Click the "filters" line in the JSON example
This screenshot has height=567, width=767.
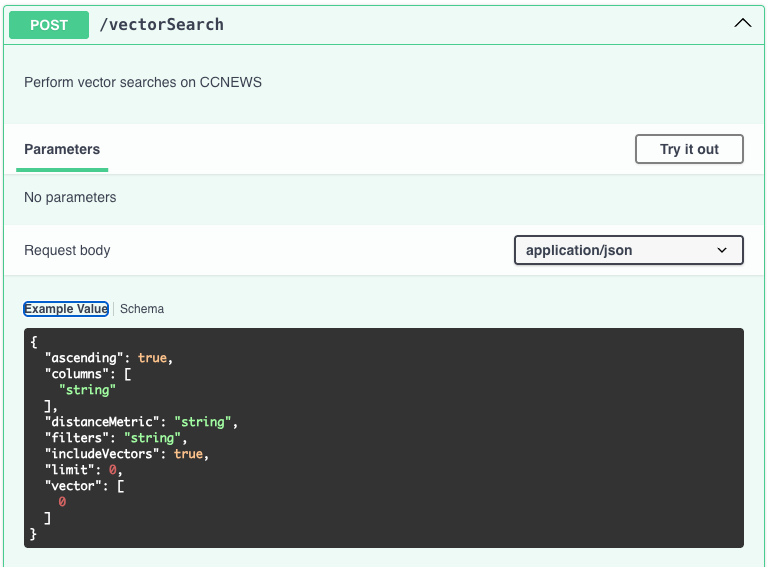115,438
